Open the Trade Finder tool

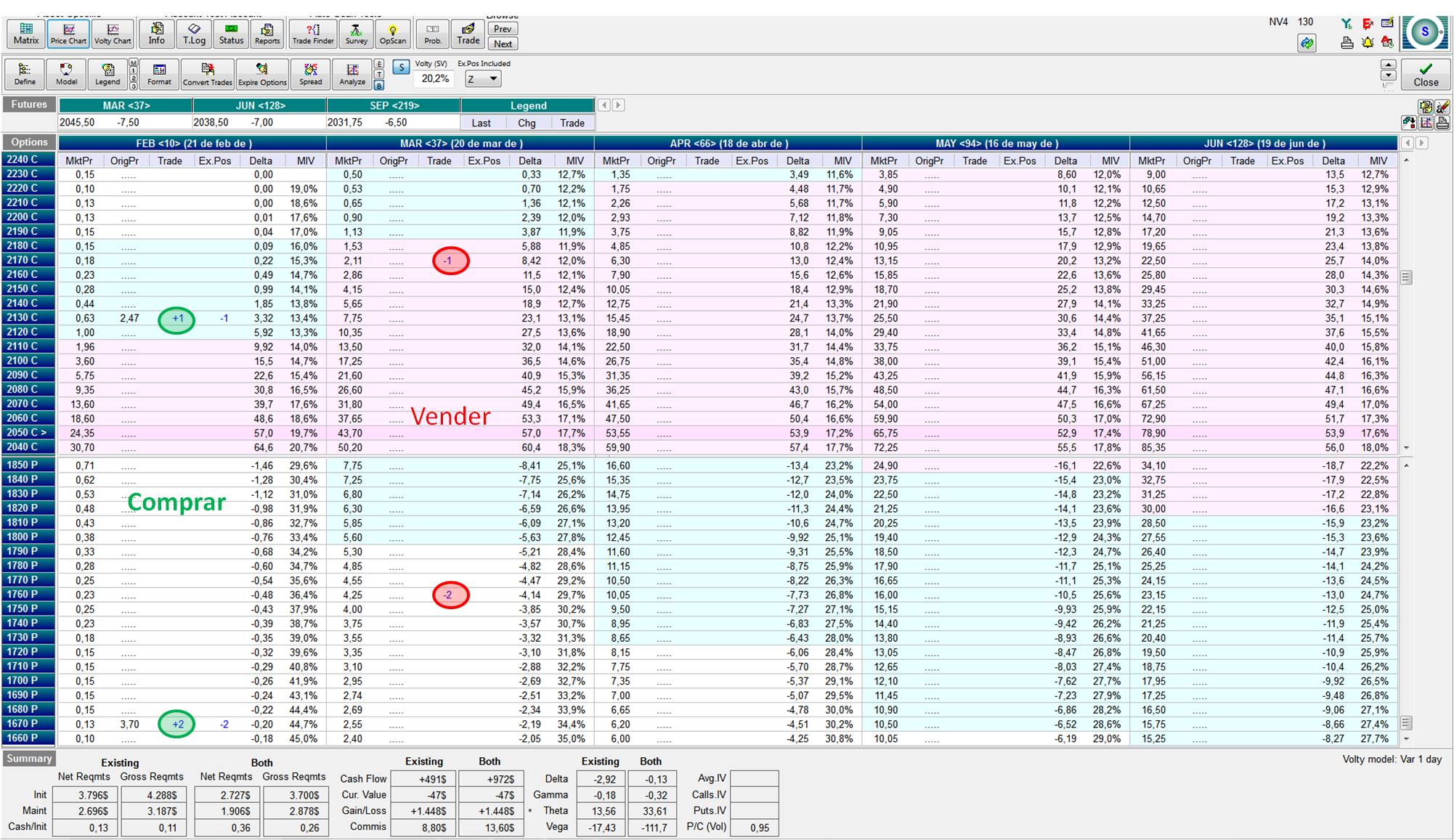coord(312,33)
